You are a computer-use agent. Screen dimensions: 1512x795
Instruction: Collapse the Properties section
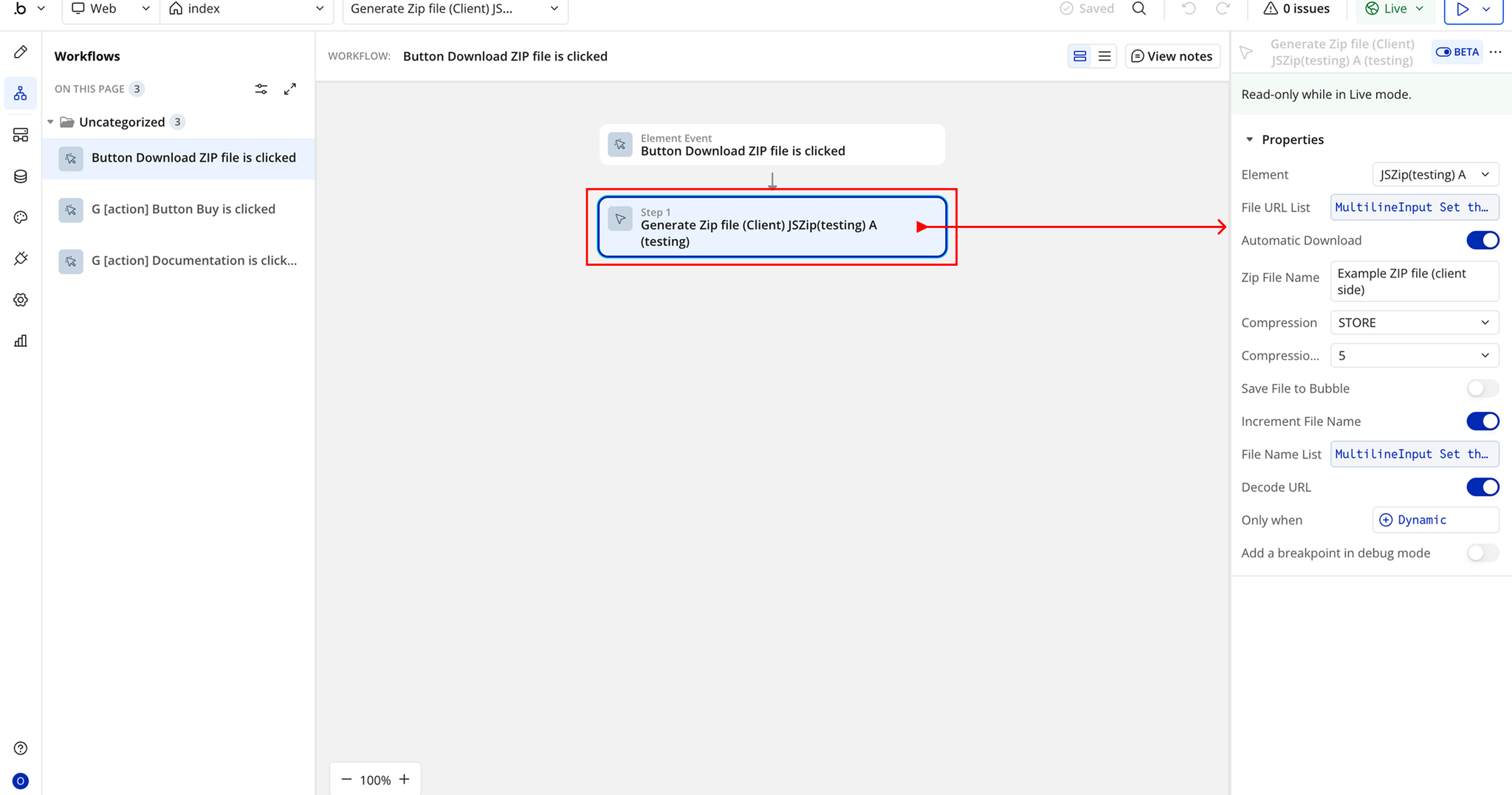1249,140
